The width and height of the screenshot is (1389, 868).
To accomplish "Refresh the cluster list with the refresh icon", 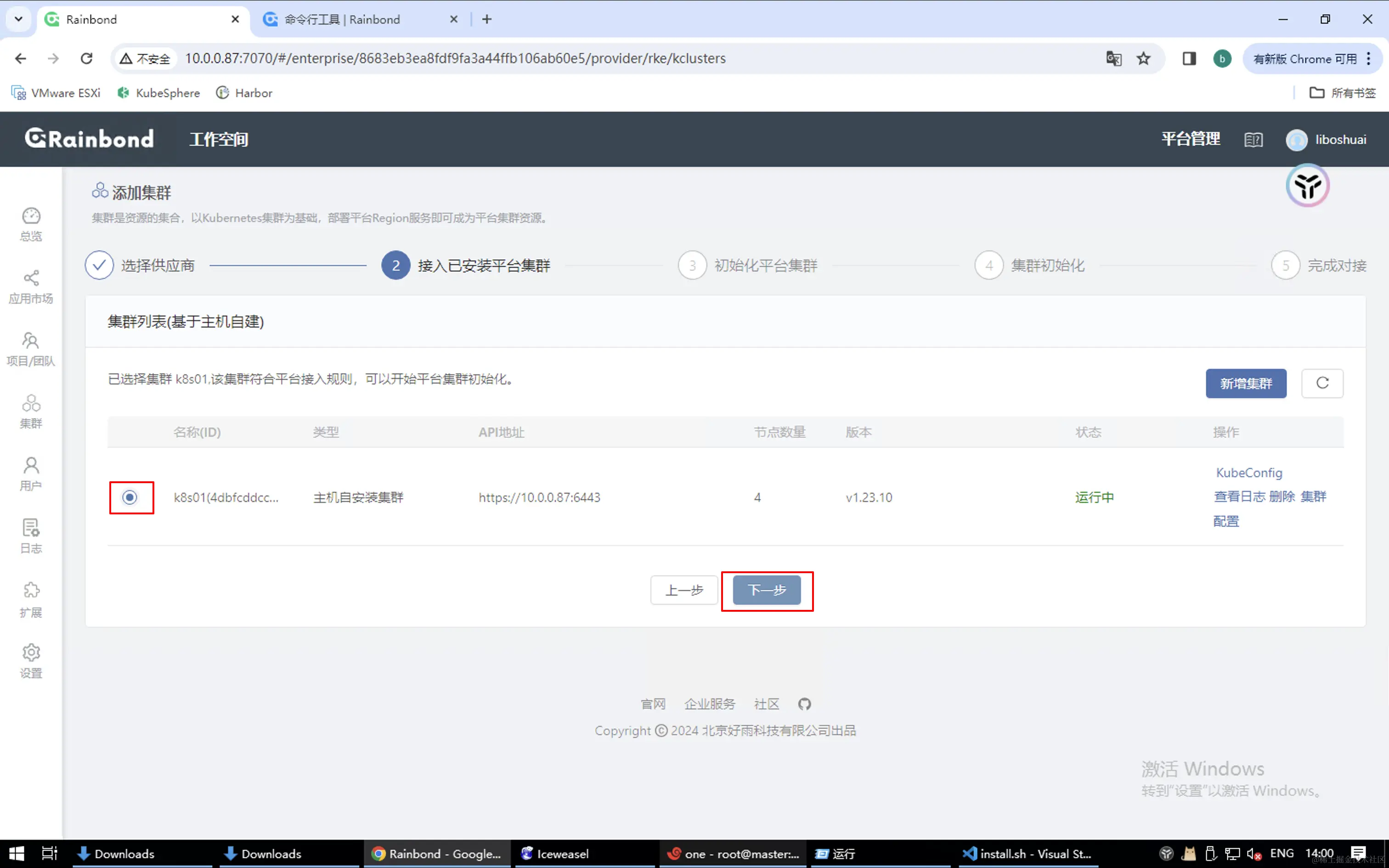I will point(1322,383).
